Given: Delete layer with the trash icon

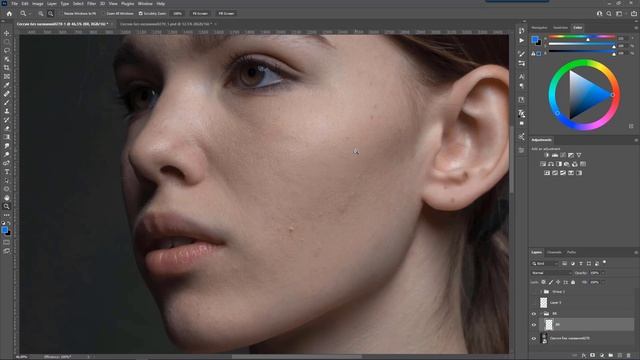Looking at the screenshot, I should click(629, 356).
